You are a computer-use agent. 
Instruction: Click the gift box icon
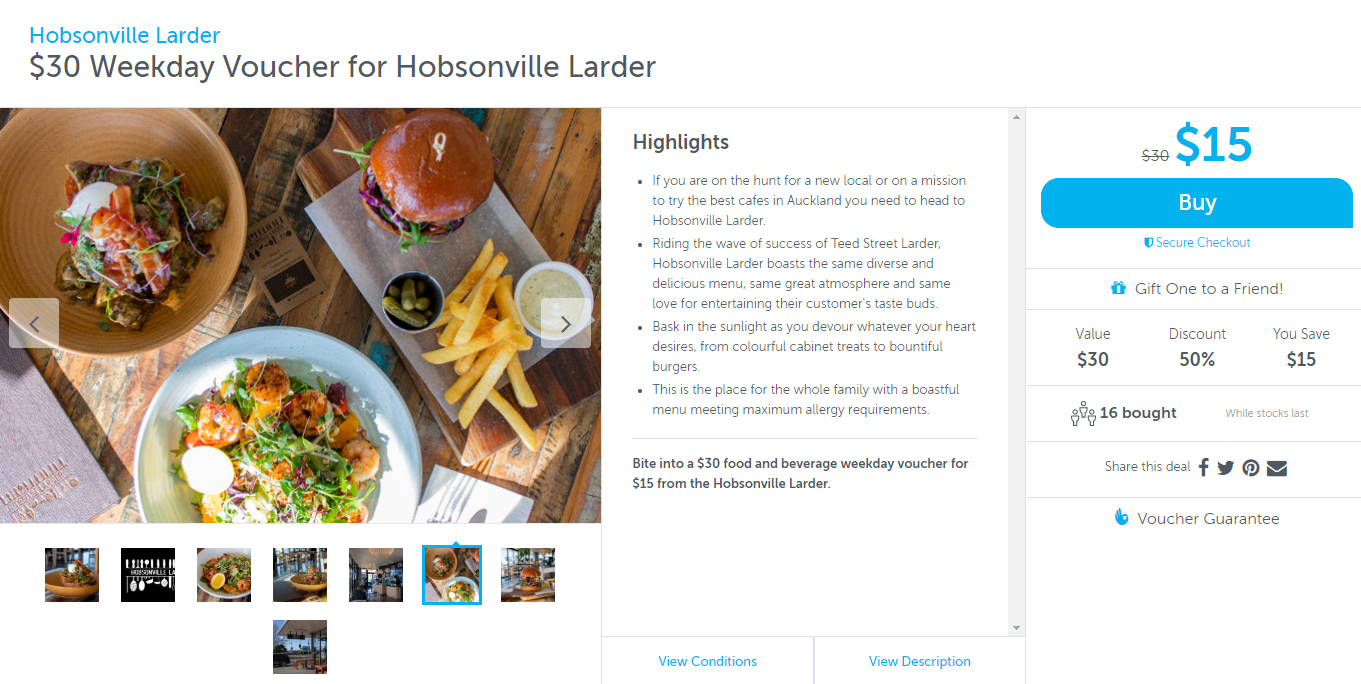click(1118, 288)
